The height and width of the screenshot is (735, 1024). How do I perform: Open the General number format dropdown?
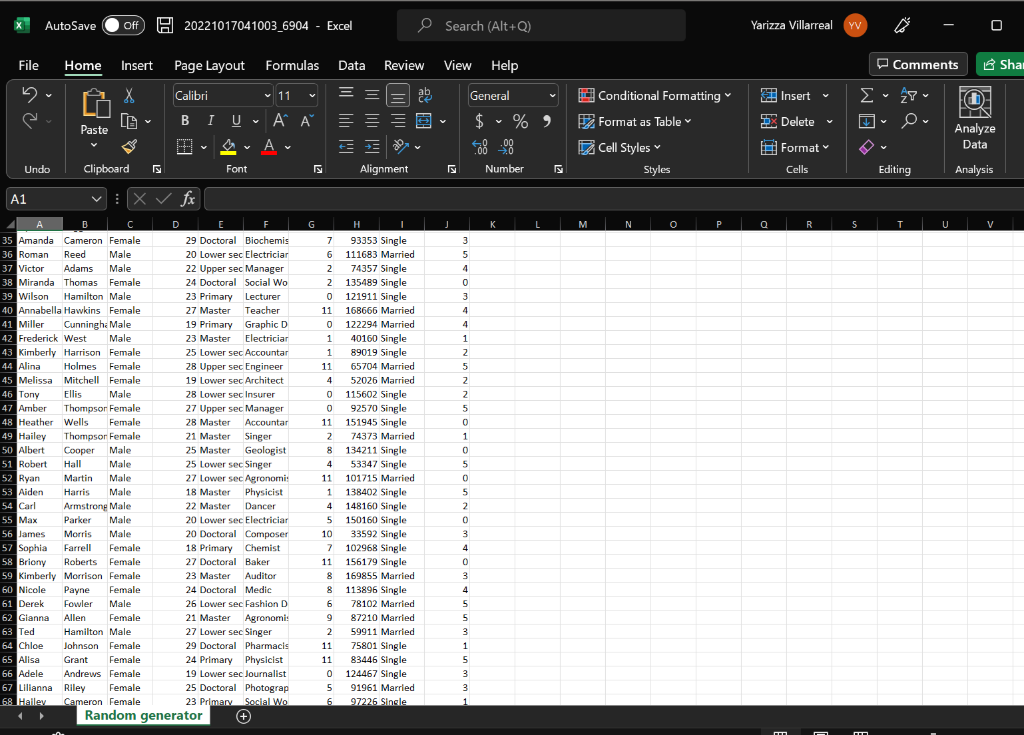click(552, 95)
